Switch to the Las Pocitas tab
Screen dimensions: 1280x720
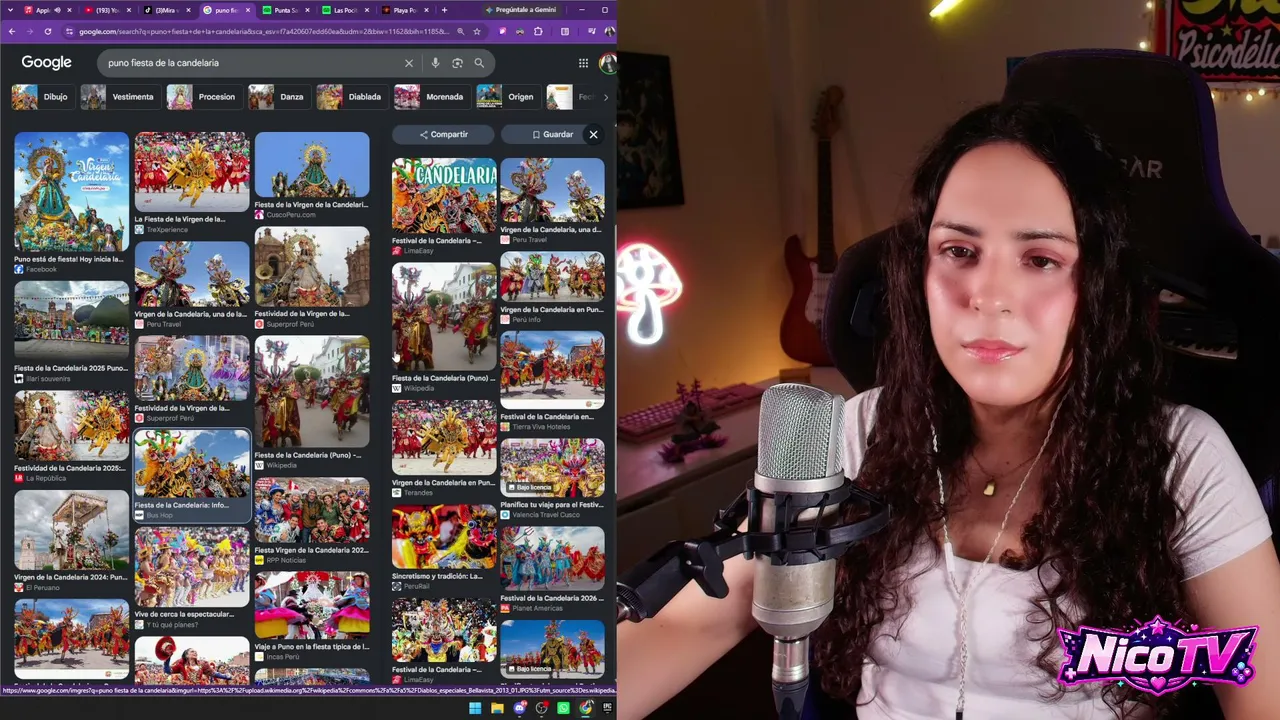pos(344,10)
